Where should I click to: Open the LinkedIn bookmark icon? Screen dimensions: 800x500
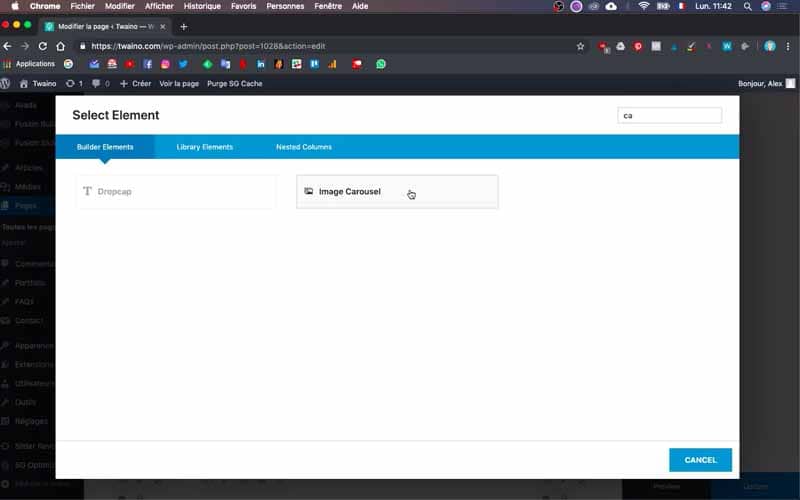pos(261,64)
